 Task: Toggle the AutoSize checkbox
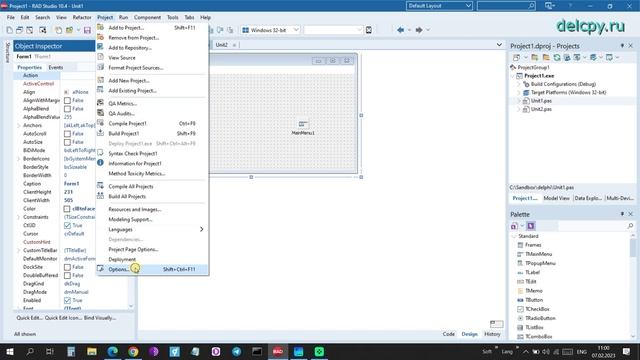[x=67, y=142]
